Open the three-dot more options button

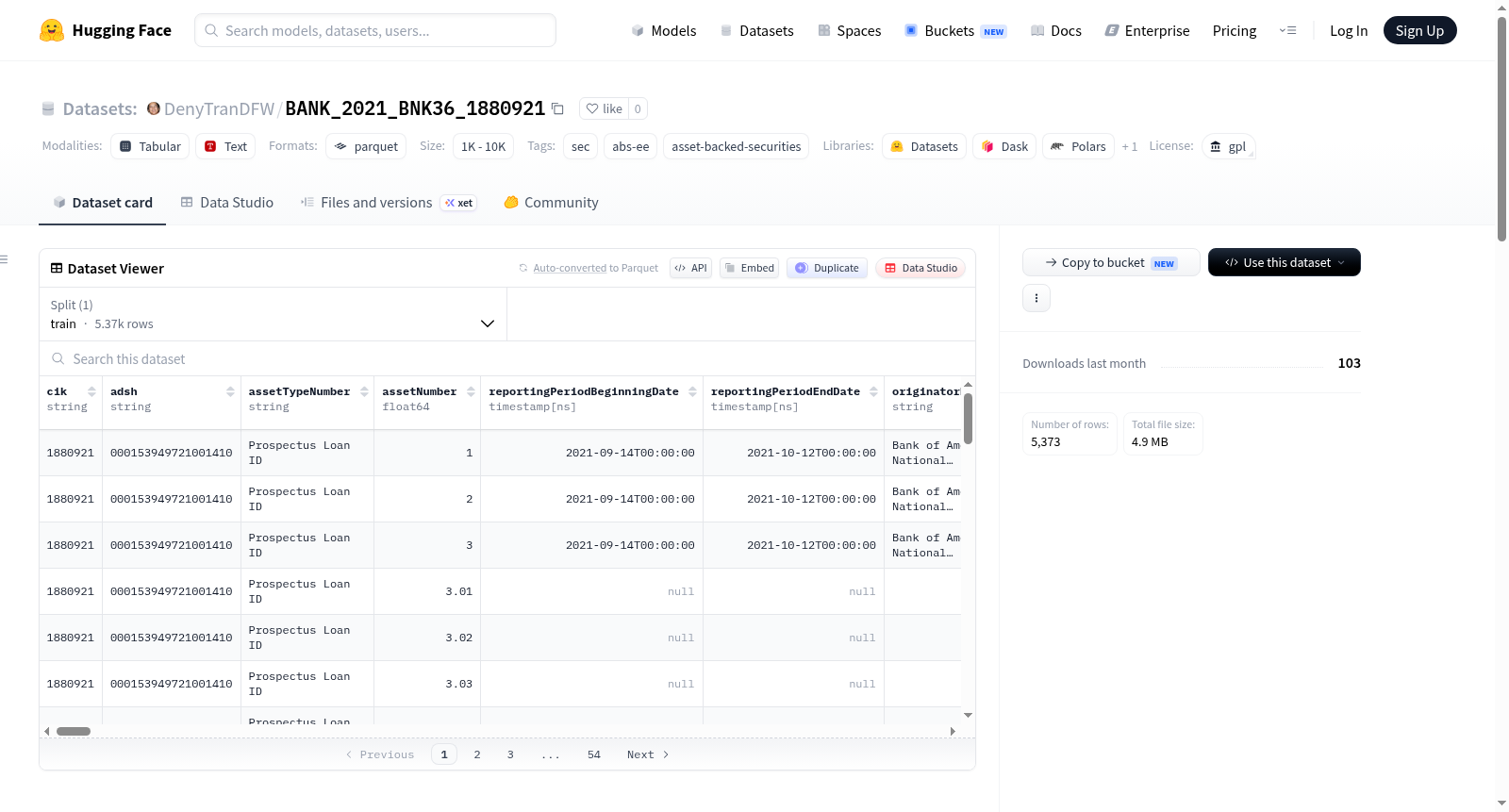coord(1036,298)
